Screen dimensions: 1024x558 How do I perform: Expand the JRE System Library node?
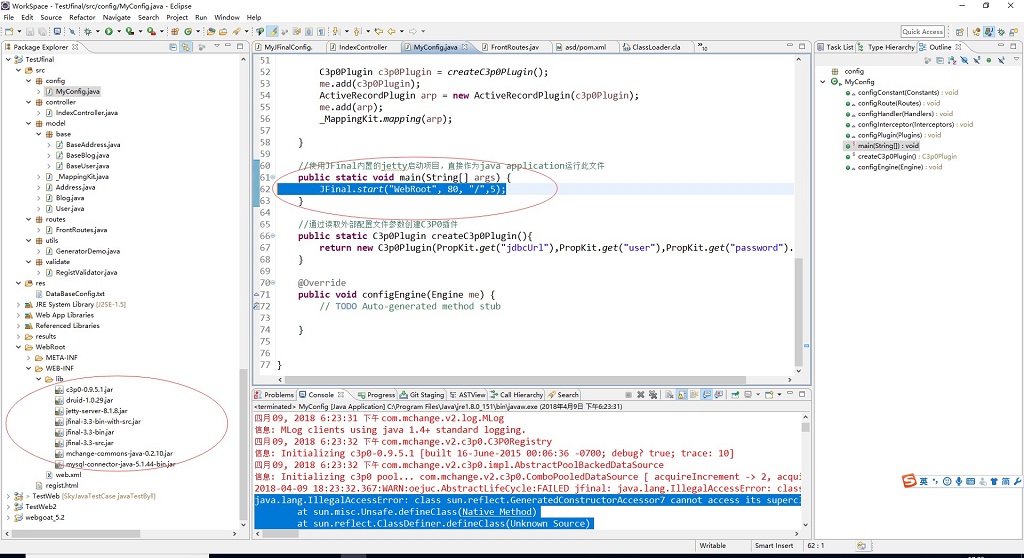click(x=18, y=304)
